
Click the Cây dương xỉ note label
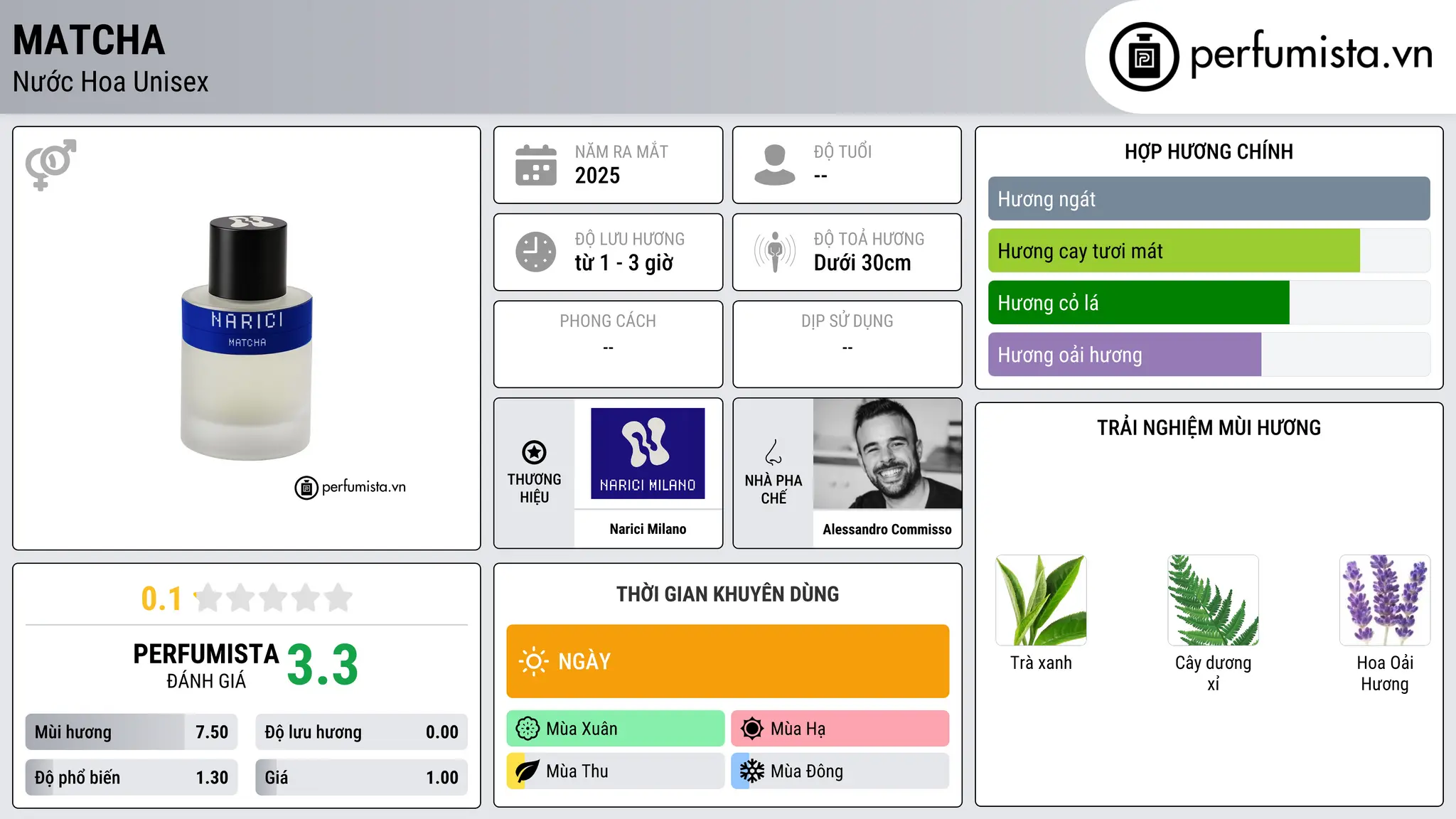pyautogui.click(x=1213, y=673)
